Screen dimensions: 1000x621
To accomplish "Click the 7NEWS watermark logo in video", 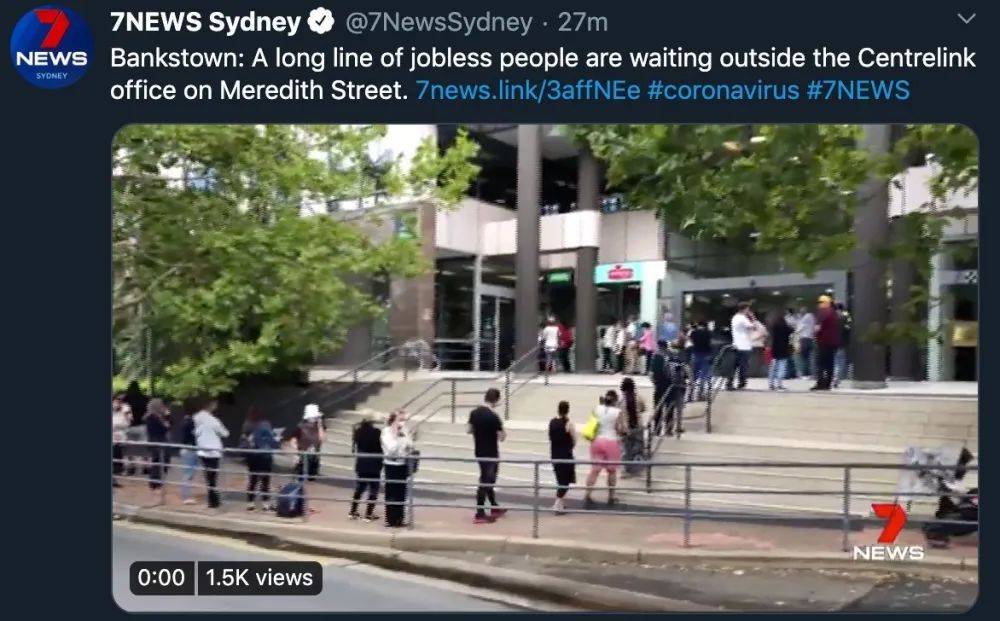I will [x=888, y=532].
